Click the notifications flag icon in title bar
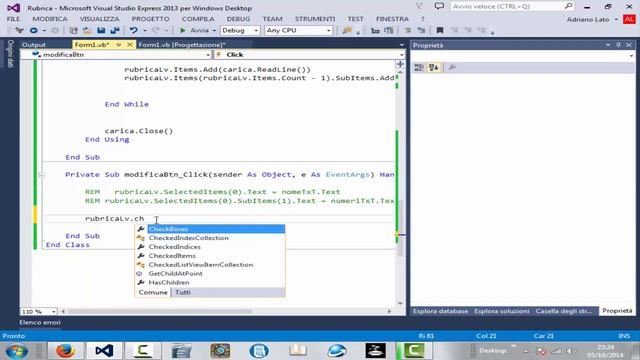 (419, 6)
